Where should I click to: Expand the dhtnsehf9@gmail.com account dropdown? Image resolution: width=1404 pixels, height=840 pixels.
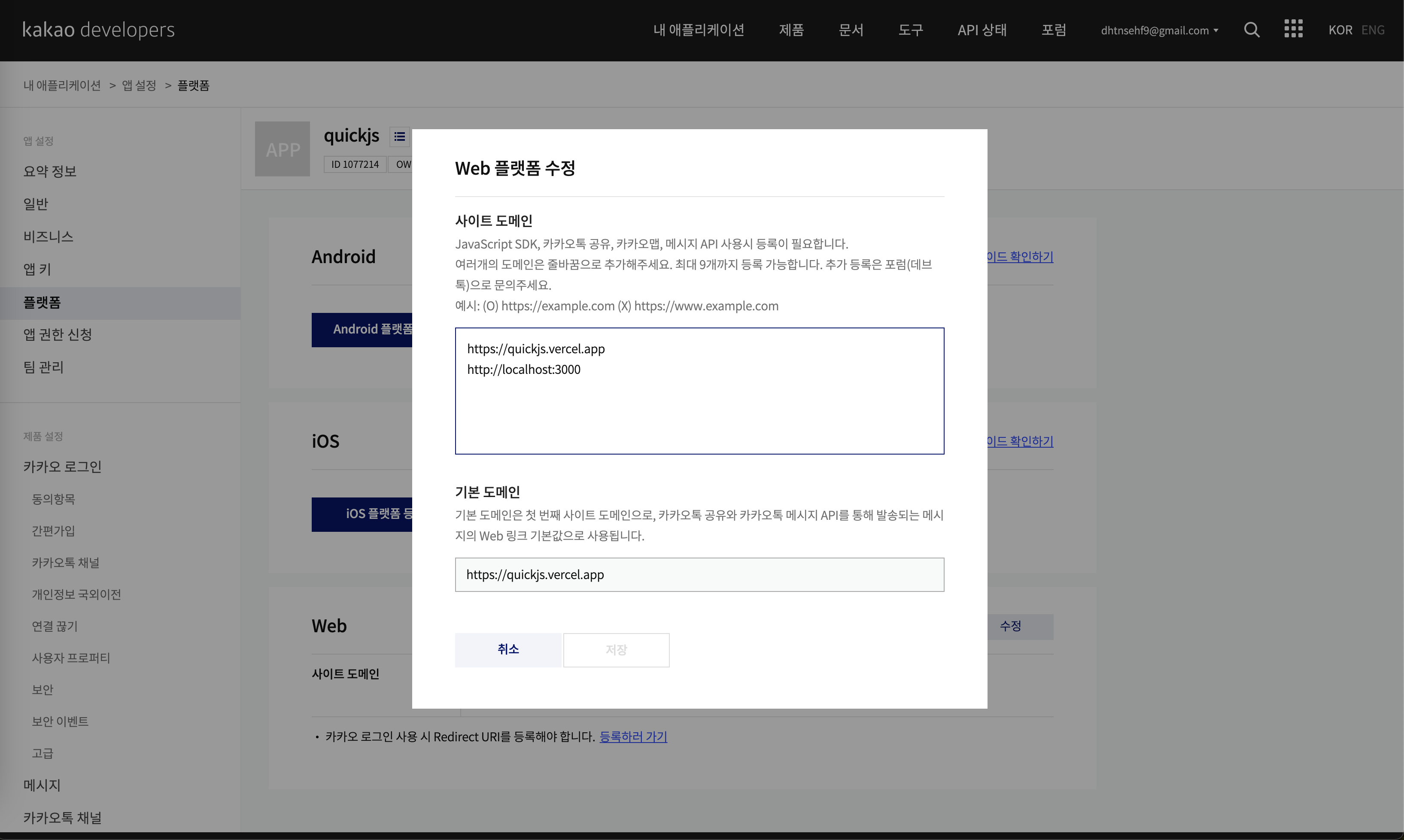click(x=1159, y=30)
